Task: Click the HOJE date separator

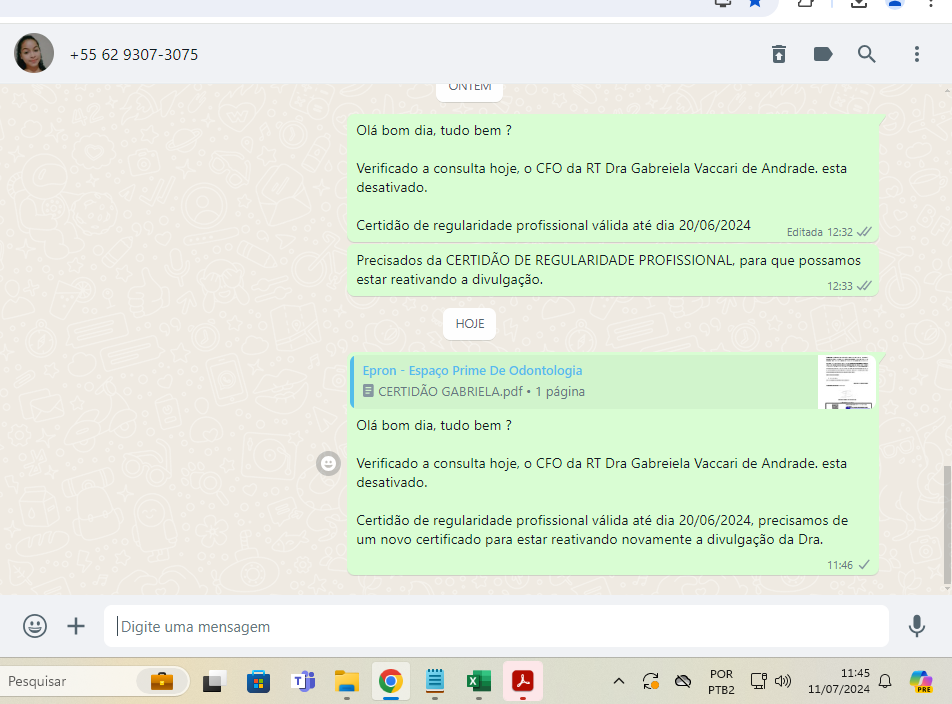Action: pyautogui.click(x=469, y=323)
